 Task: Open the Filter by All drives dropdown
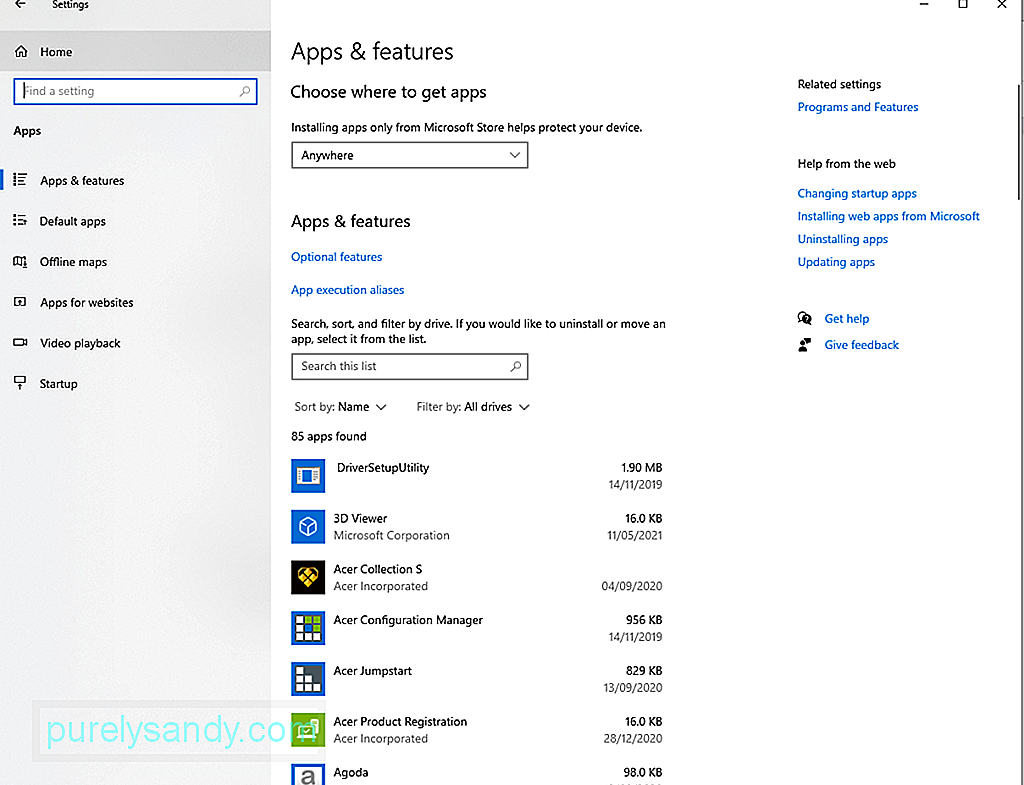point(473,407)
